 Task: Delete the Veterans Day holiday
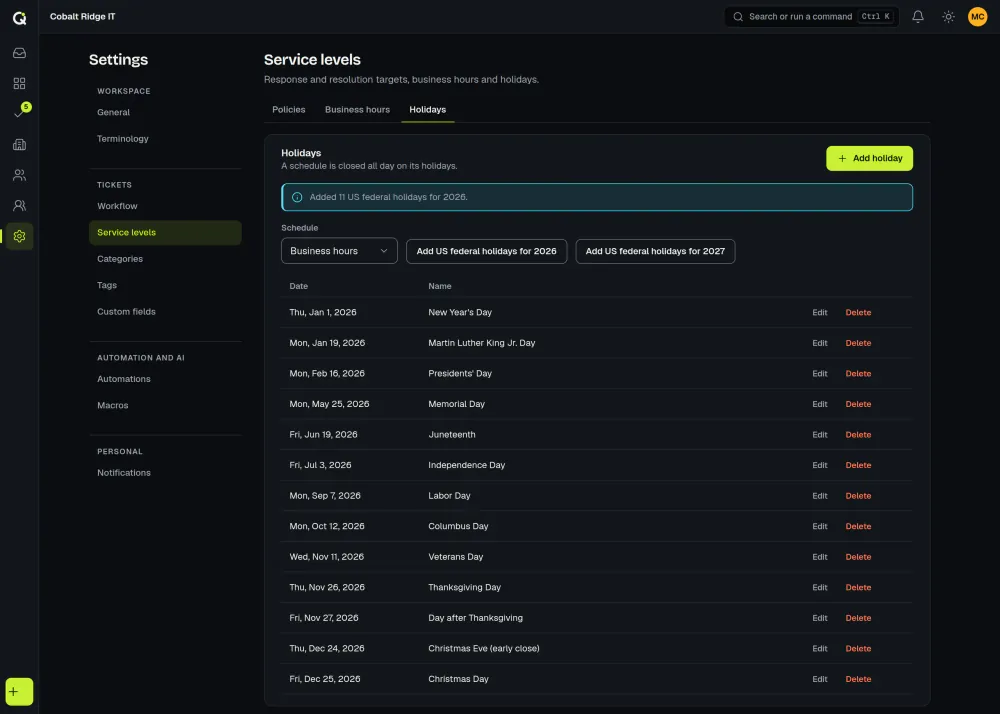point(858,557)
